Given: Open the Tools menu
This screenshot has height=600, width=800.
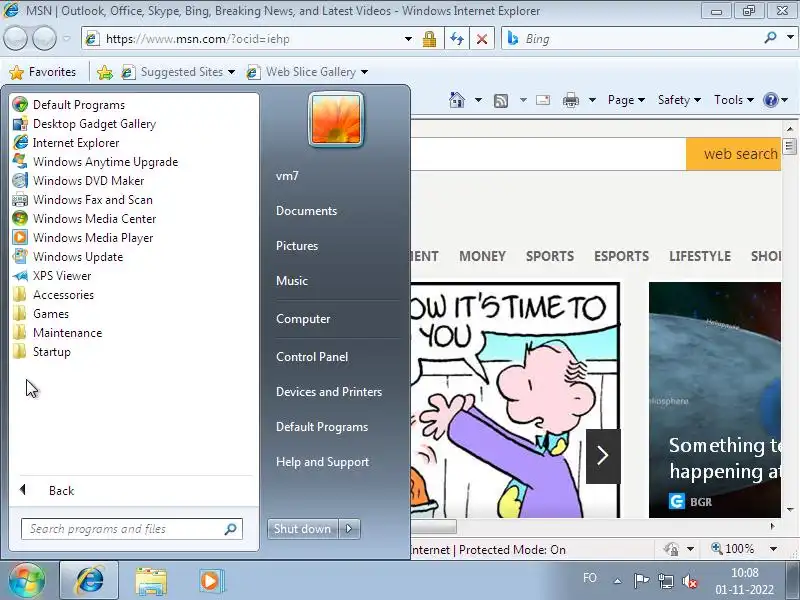Looking at the screenshot, I should pyautogui.click(x=734, y=100).
